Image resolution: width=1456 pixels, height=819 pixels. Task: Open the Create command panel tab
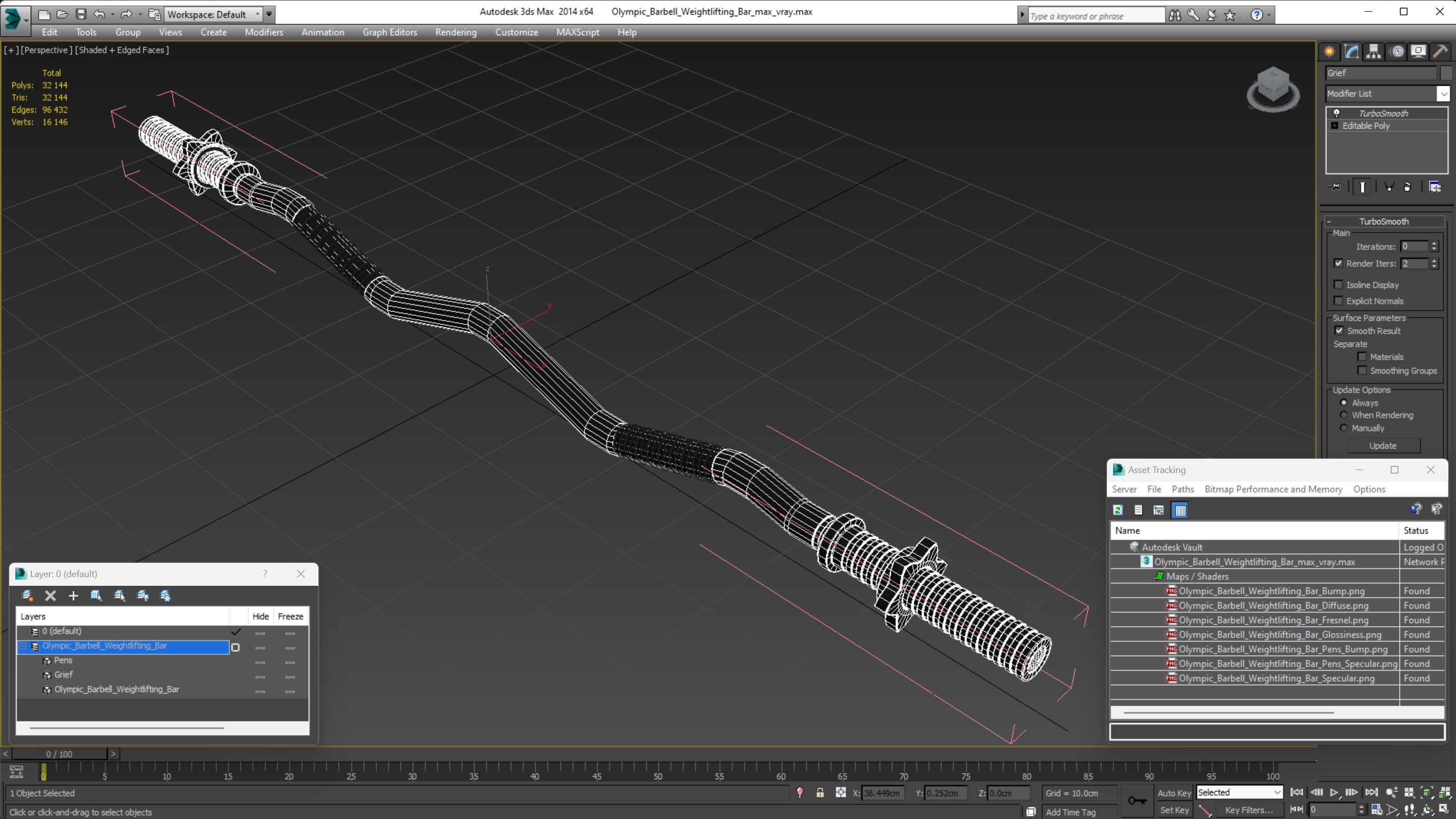(1329, 52)
